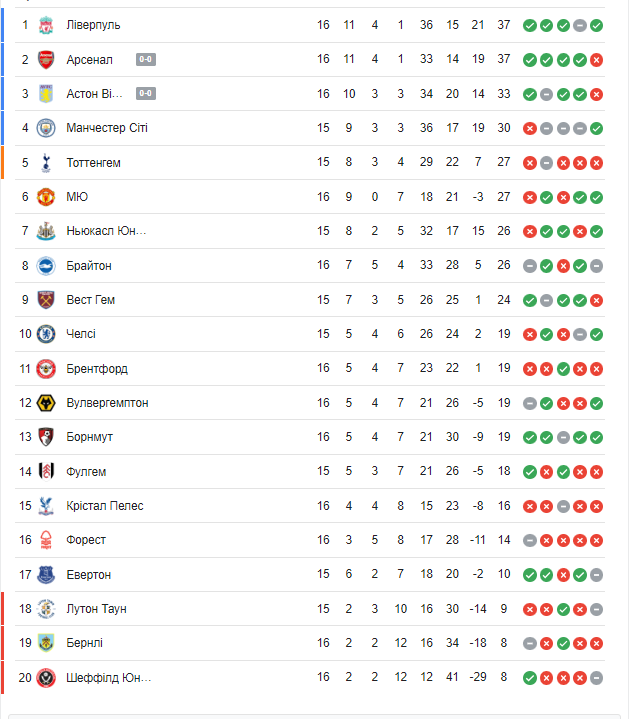Click the 0-0 live score badge beside Арсенал

tap(145, 60)
